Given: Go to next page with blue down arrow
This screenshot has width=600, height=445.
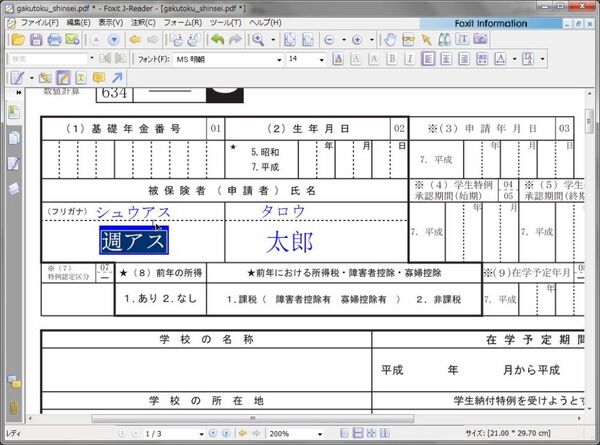Looking at the screenshot, I should tap(114, 40).
